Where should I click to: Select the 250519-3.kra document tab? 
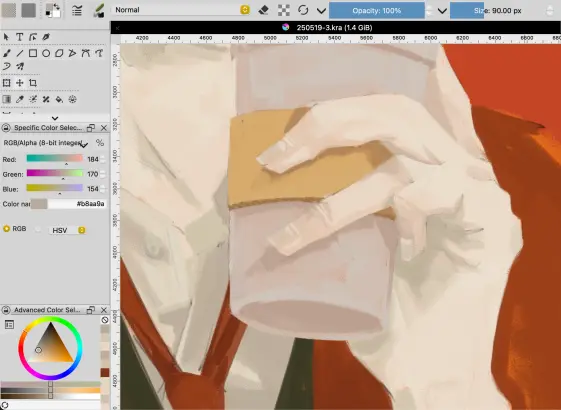click(x=335, y=28)
